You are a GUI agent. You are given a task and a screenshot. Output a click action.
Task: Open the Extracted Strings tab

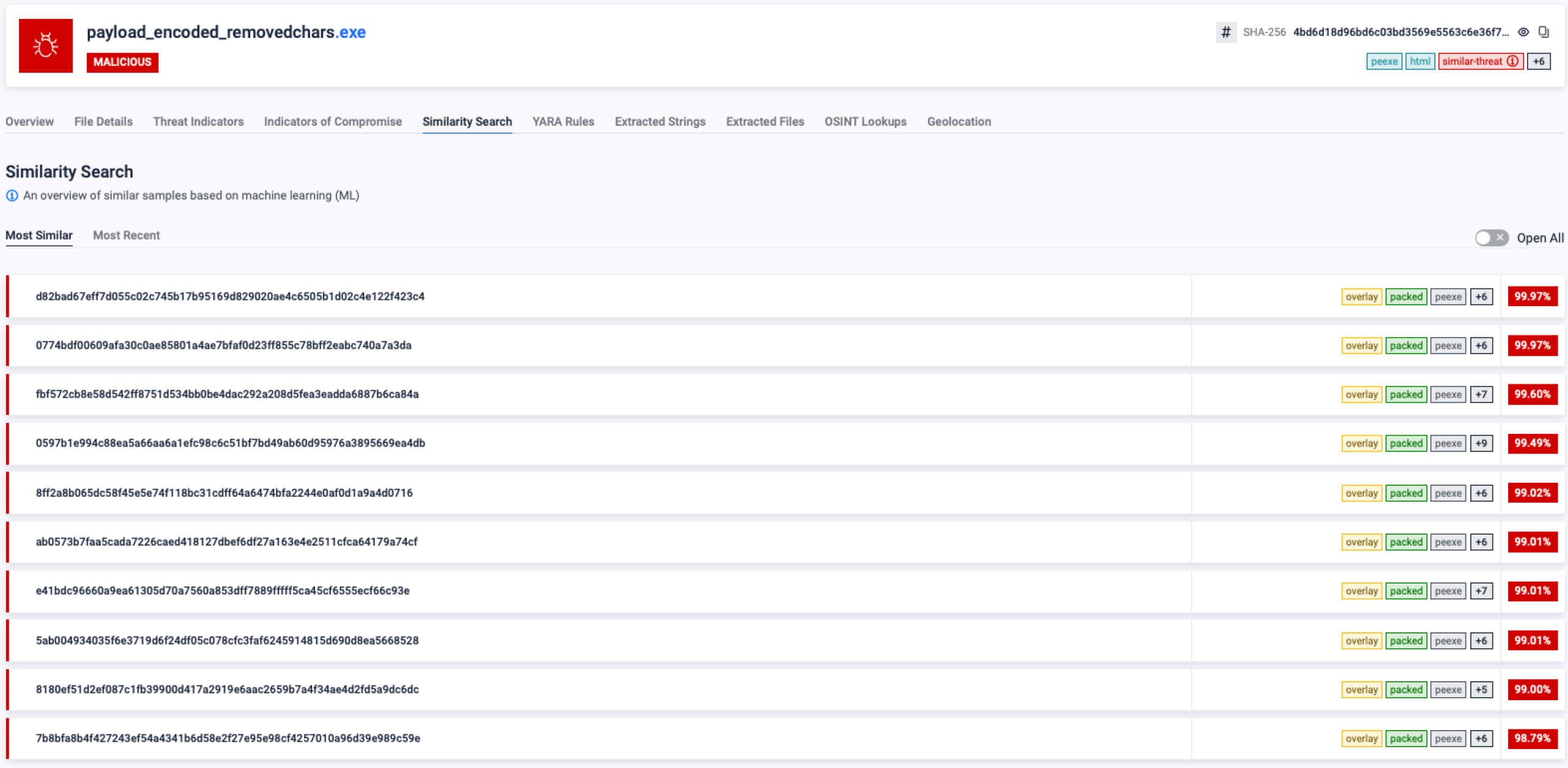pos(660,122)
